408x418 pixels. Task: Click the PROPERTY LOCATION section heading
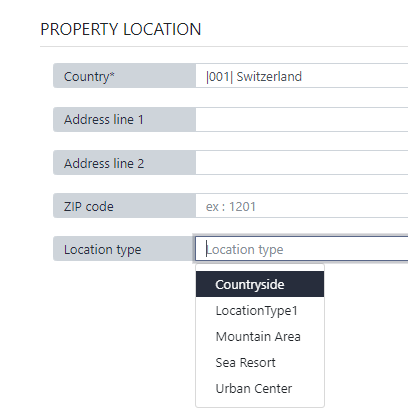tap(121, 29)
